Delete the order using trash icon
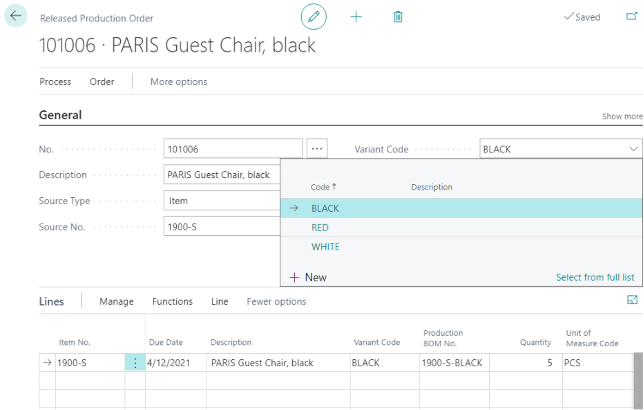644x410 pixels. 398,17
